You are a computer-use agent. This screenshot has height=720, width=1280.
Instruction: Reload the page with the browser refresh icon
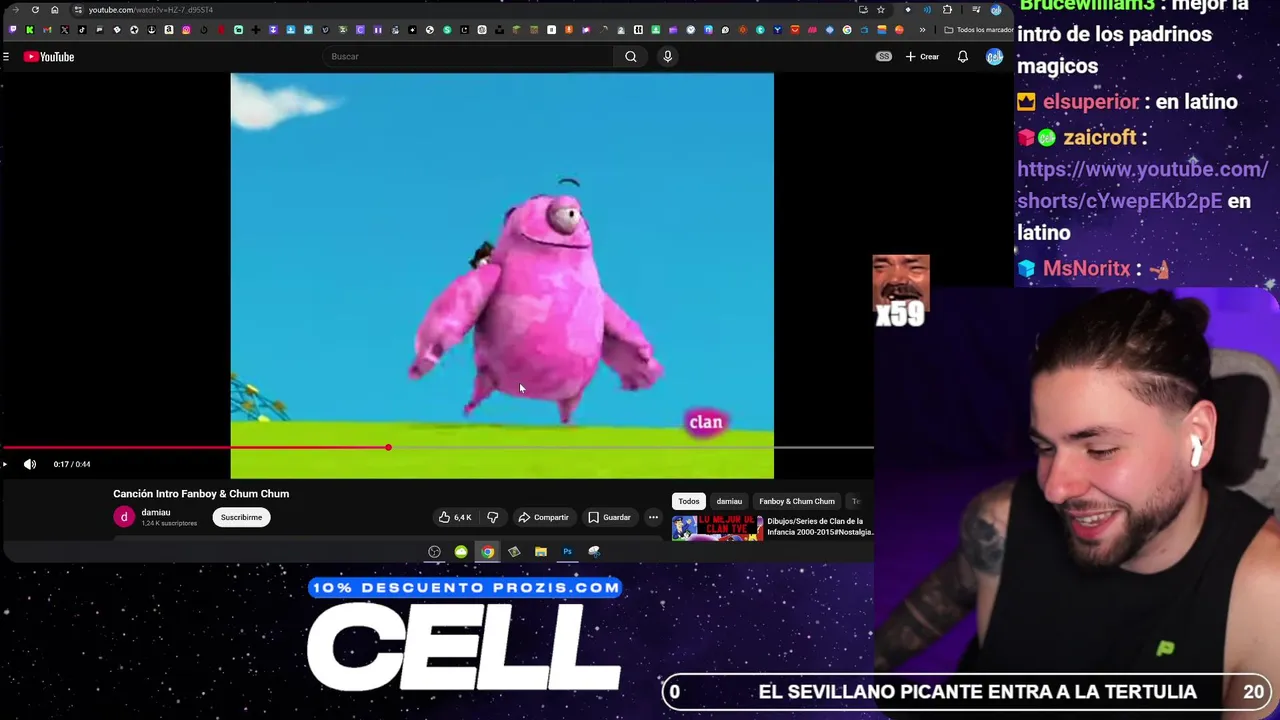click(x=35, y=10)
